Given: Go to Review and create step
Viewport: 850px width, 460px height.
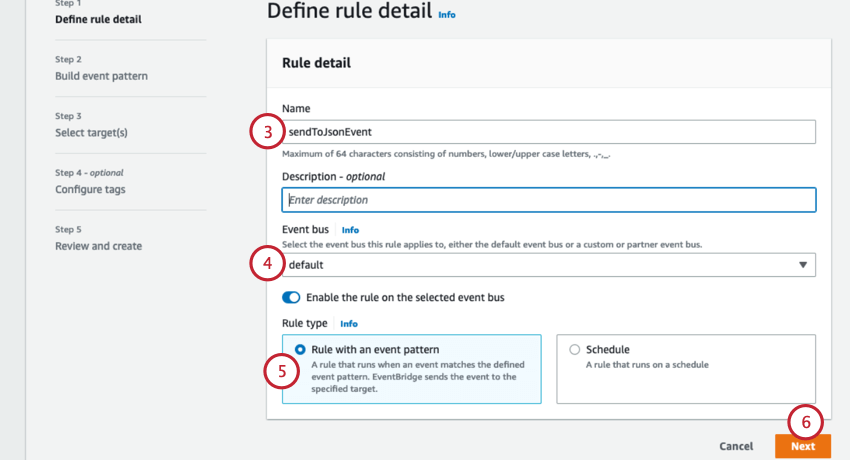Looking at the screenshot, I should tap(98, 246).
